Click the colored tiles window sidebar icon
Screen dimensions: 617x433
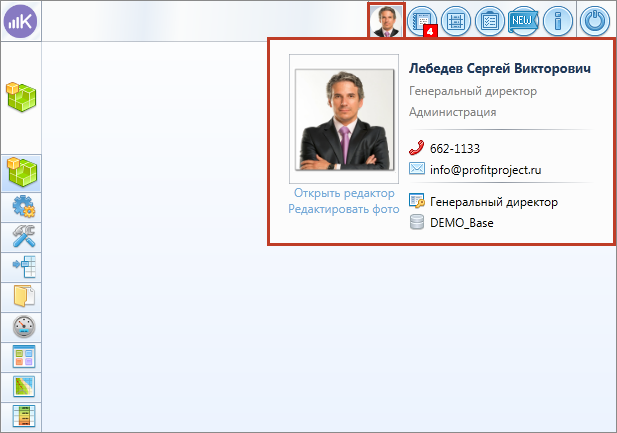24,357
